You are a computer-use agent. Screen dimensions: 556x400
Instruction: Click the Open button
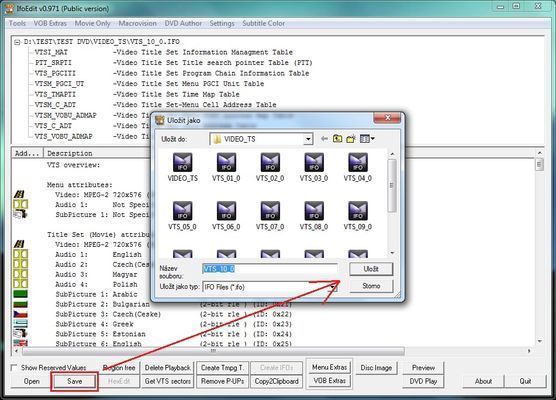pos(32,381)
